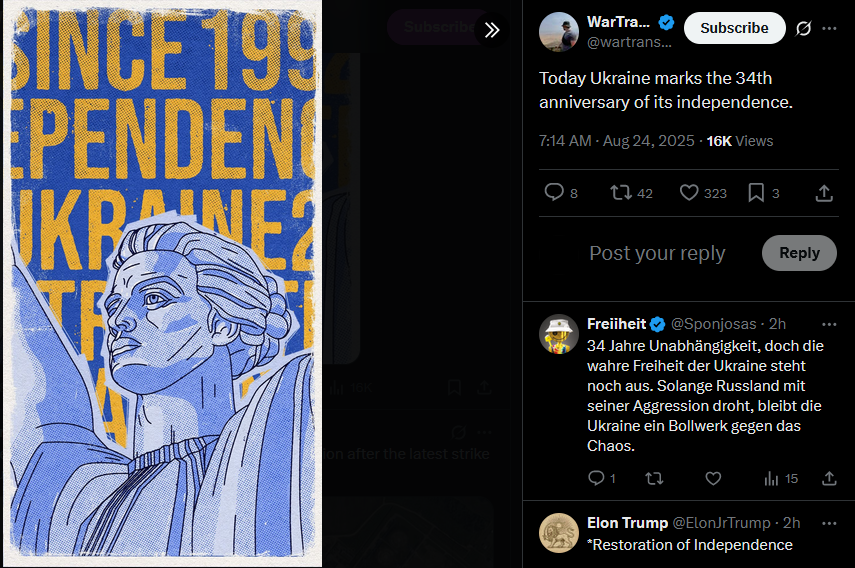
Task: Share the main post
Action: coord(824,192)
